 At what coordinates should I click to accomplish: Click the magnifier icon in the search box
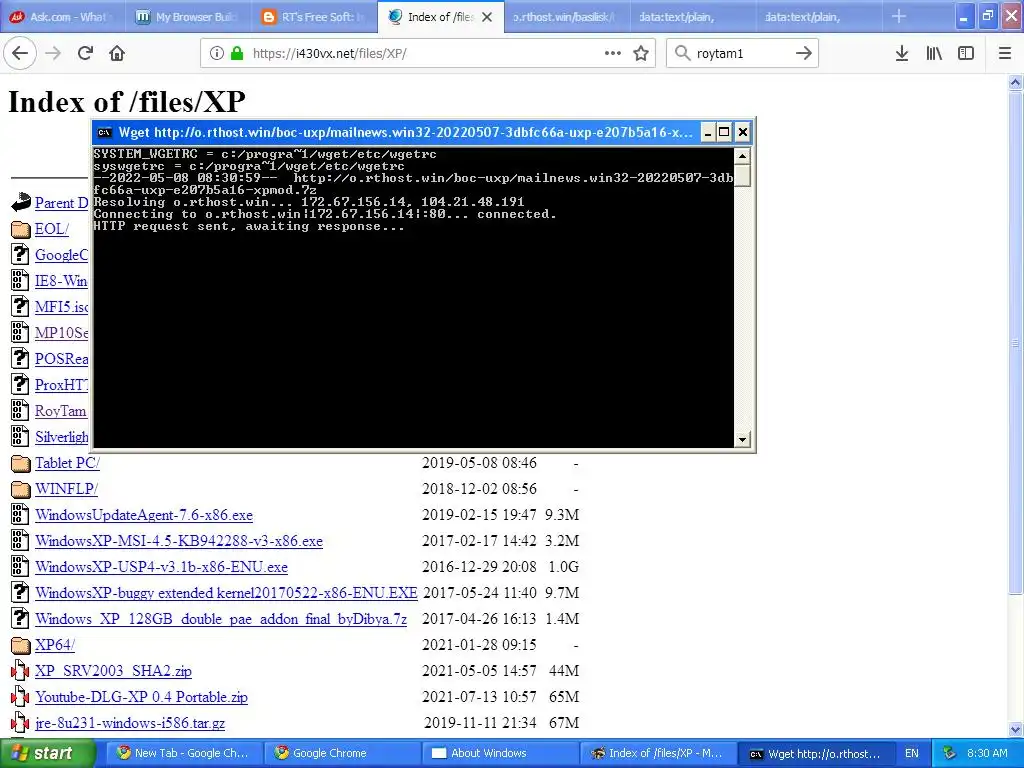[682, 53]
